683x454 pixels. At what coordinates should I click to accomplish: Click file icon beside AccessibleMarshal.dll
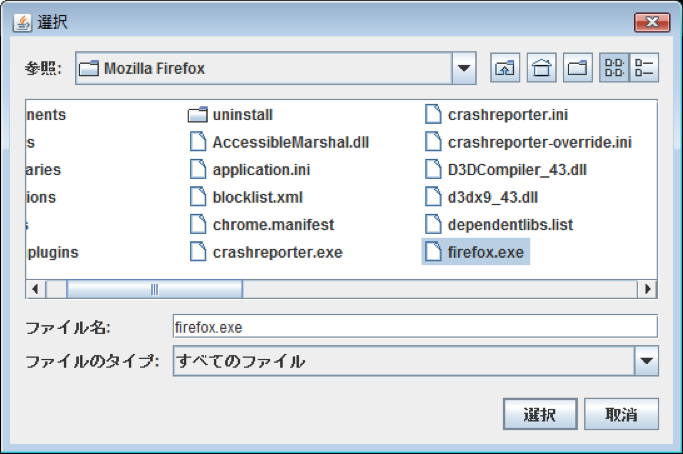[198, 142]
